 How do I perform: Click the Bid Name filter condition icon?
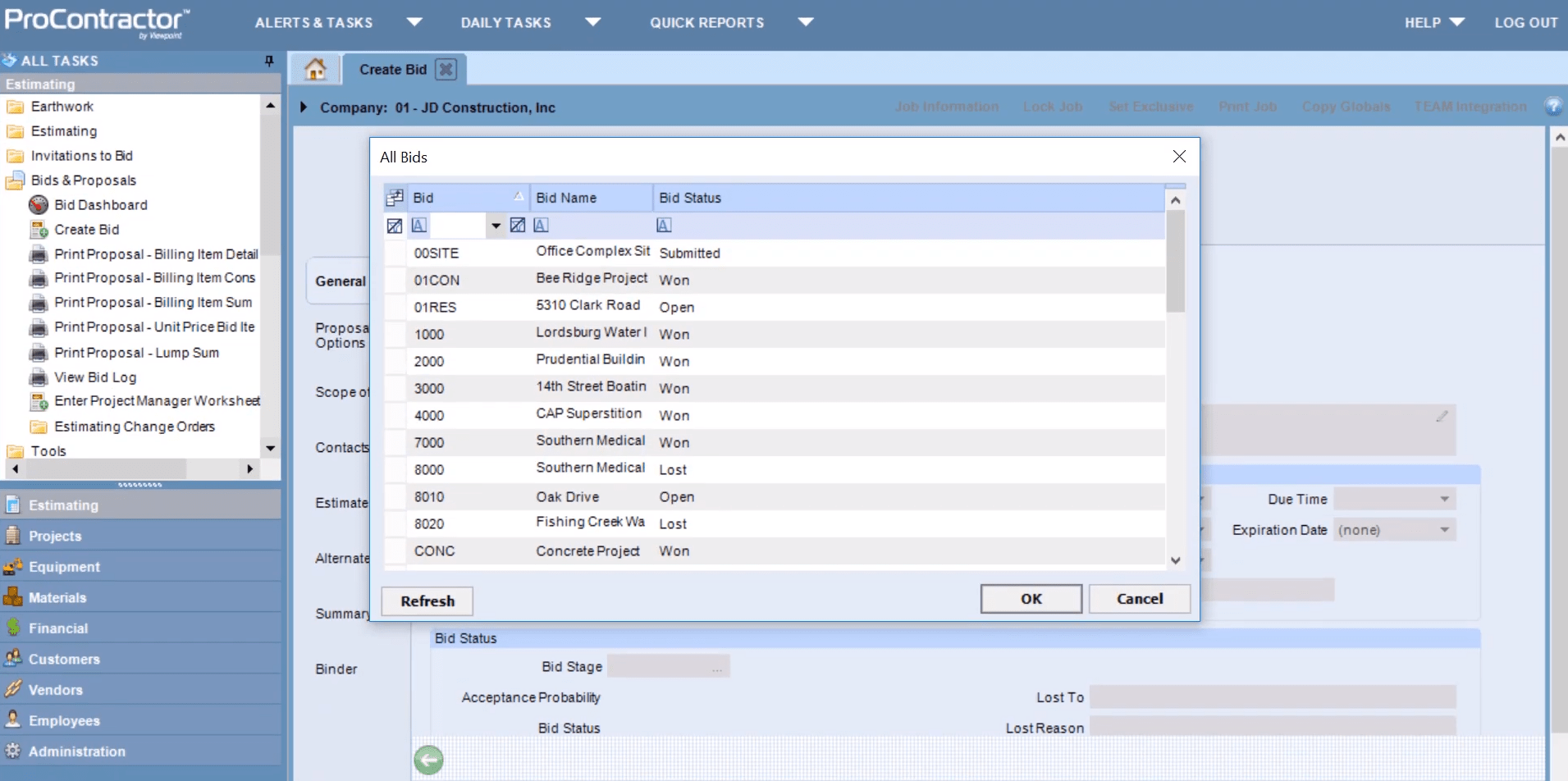point(541,226)
